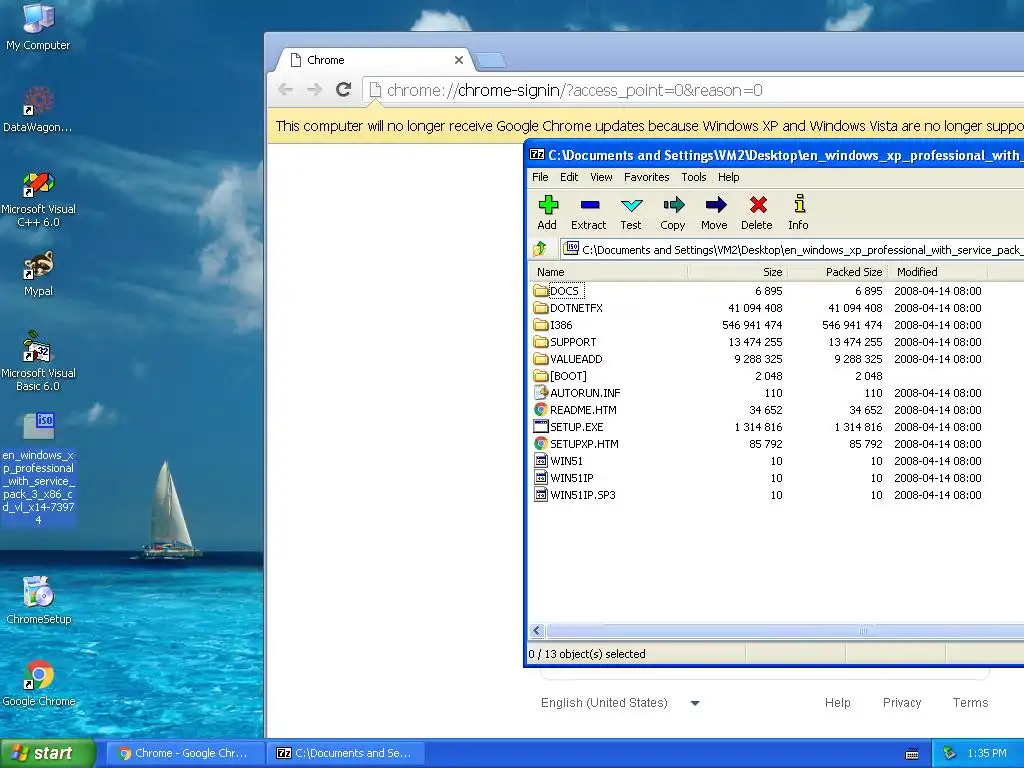Open the 7-Zip File menu
Viewport: 1024px width, 768px height.
coord(540,177)
